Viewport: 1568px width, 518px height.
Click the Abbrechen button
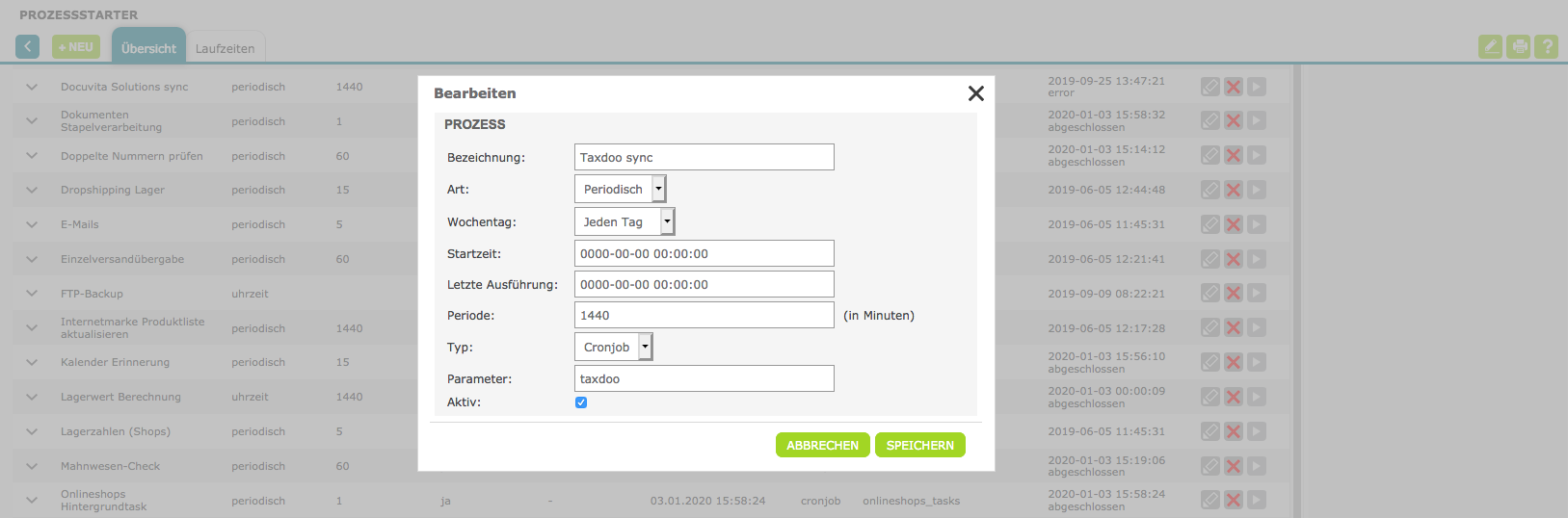(822, 445)
